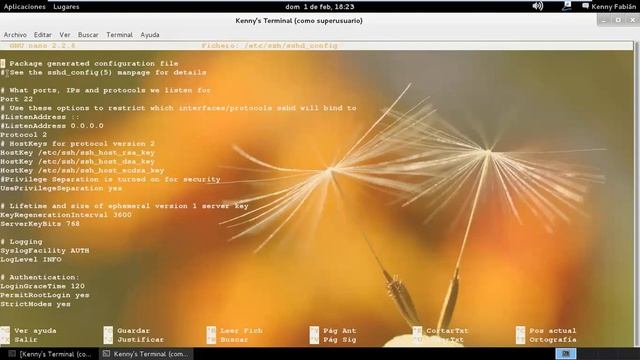640x360 pixels.
Task: Click the '# Authentication:' comment line
Action: [40, 278]
